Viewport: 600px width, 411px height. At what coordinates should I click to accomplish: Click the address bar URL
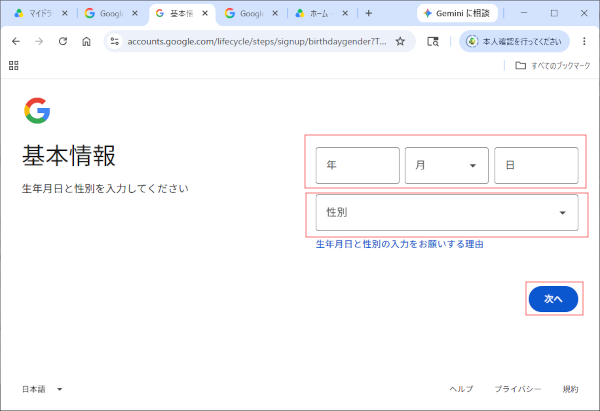(256, 41)
